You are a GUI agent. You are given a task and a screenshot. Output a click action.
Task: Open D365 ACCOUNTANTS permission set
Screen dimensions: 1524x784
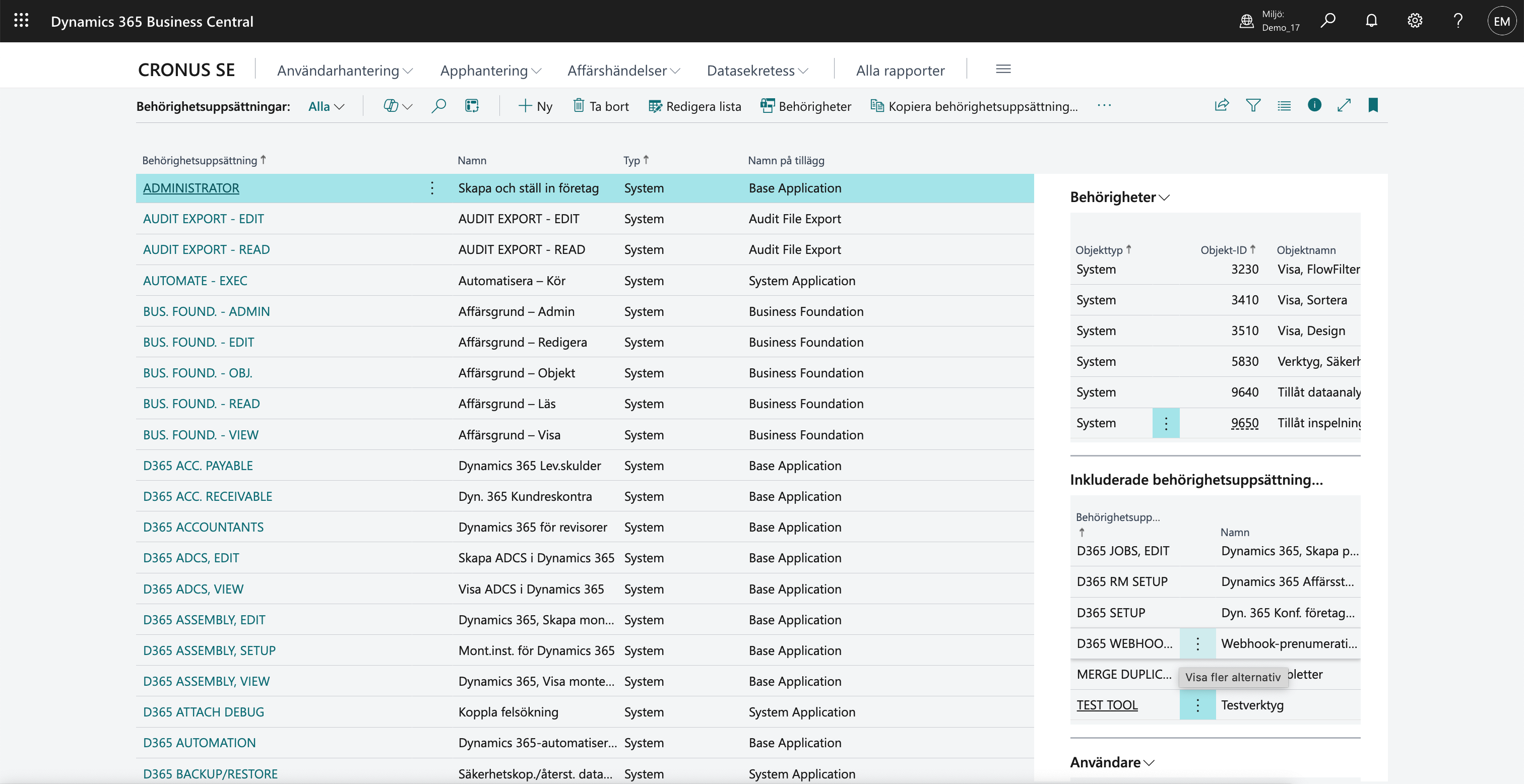tap(204, 527)
